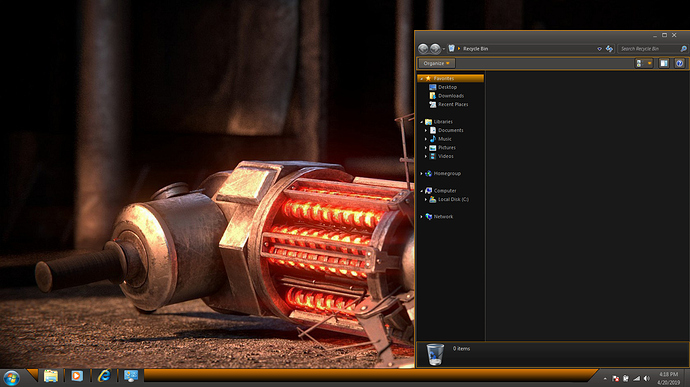Open Action Center flag icon in tray
Image resolution: width=690 pixels, height=387 pixels.
[x=616, y=379]
